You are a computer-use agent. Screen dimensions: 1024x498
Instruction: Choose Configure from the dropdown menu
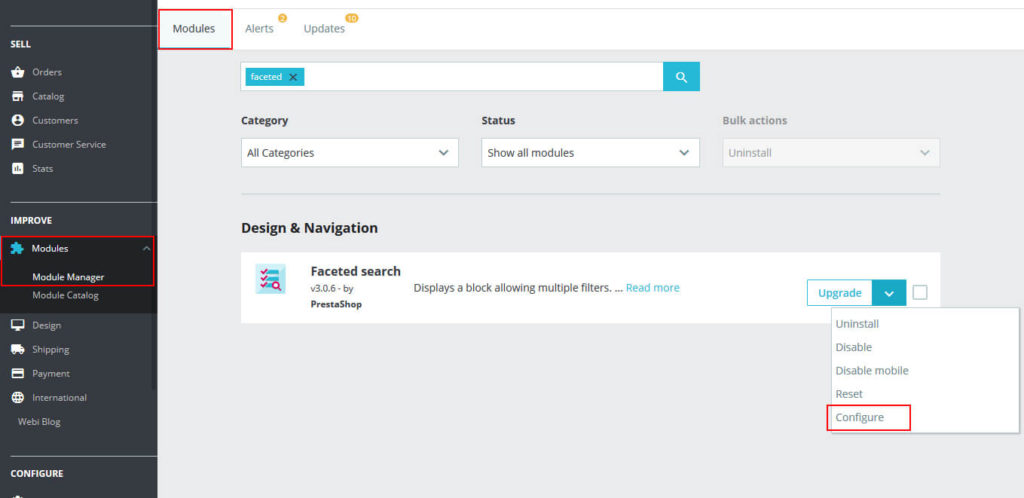coord(860,417)
